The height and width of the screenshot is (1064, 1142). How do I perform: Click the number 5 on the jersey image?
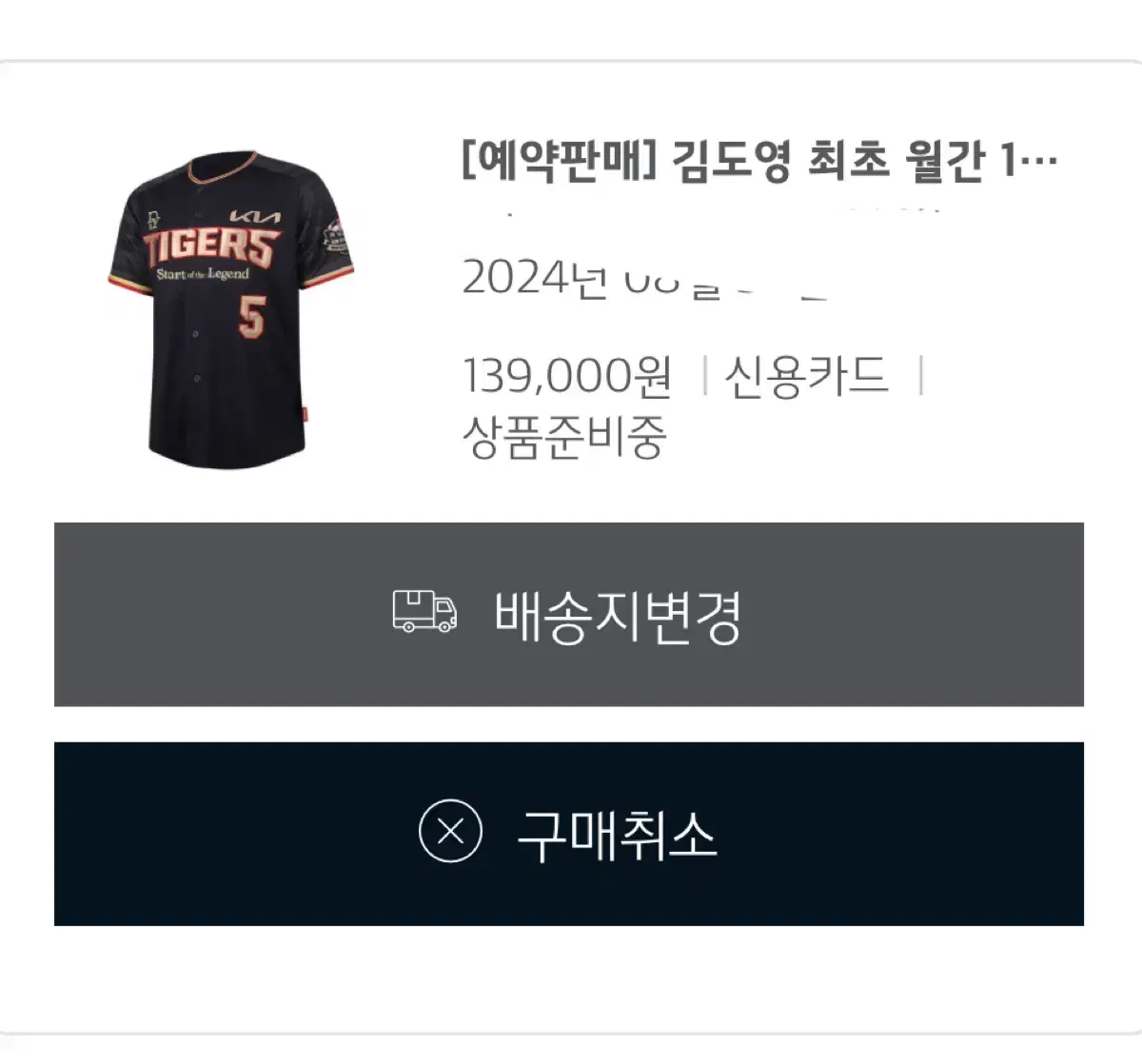click(251, 317)
